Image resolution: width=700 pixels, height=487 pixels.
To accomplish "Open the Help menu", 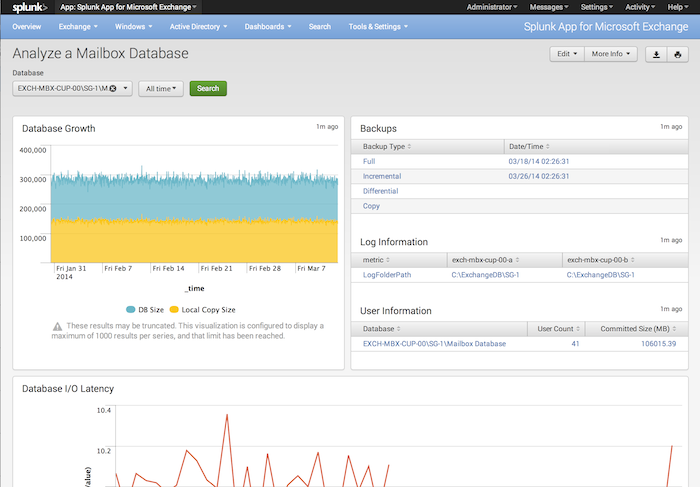I will click(678, 7).
